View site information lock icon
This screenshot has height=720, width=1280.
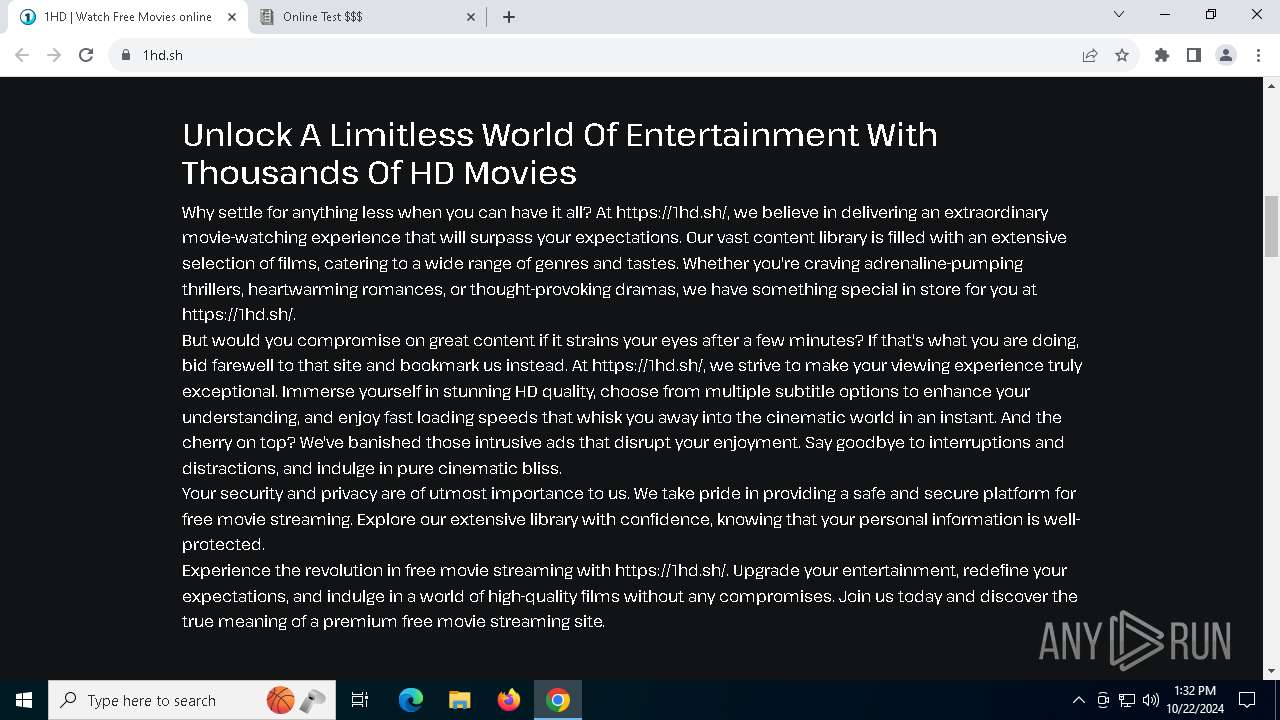pos(126,55)
